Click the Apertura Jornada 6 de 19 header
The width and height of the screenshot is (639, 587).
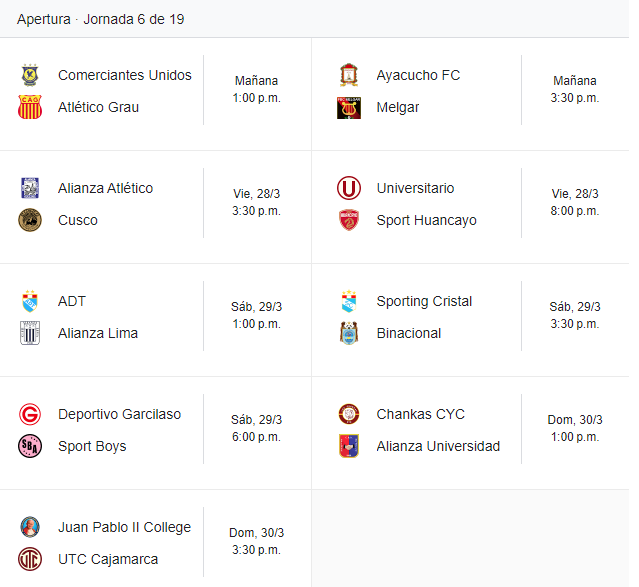point(100,19)
